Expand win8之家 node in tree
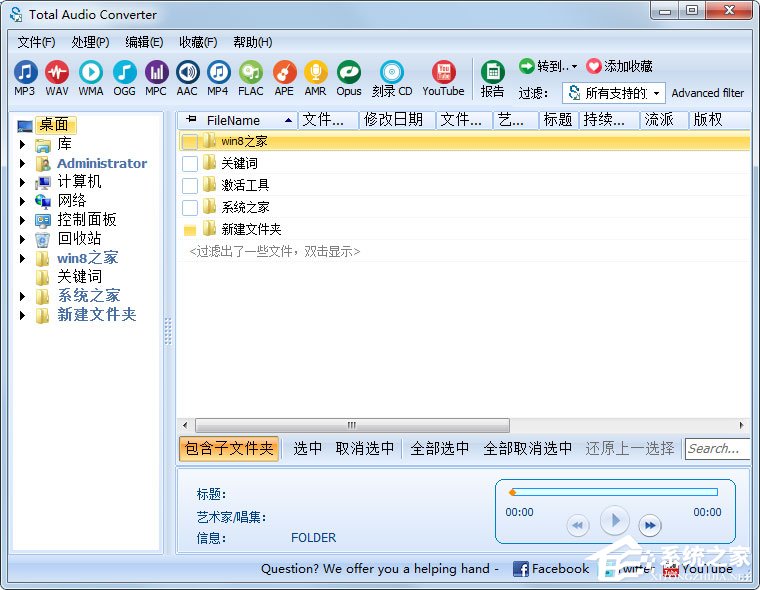Viewport: 760px width, 590px height. click(22, 258)
